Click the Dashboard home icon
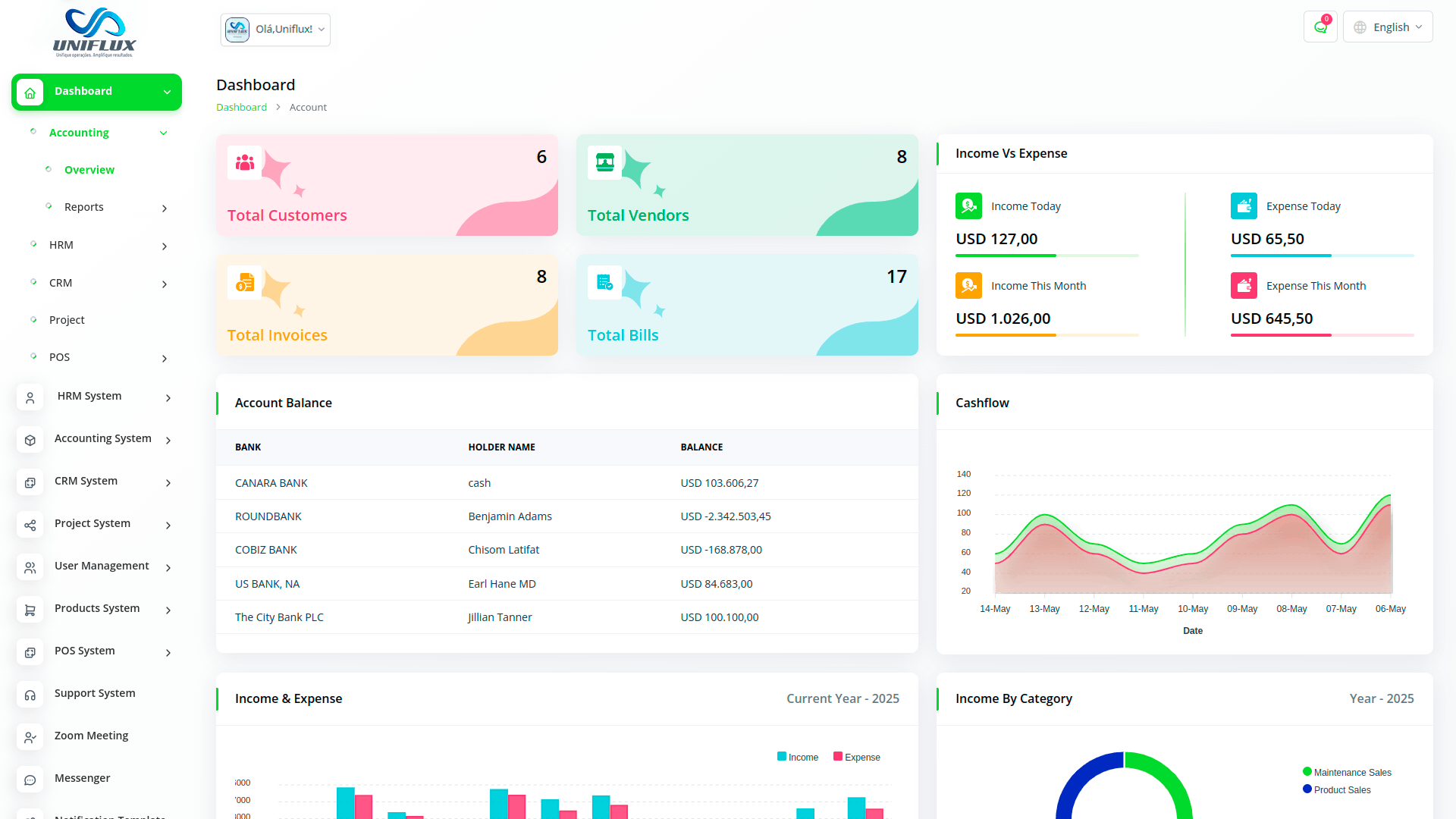This screenshot has height=819, width=1456. (x=30, y=93)
